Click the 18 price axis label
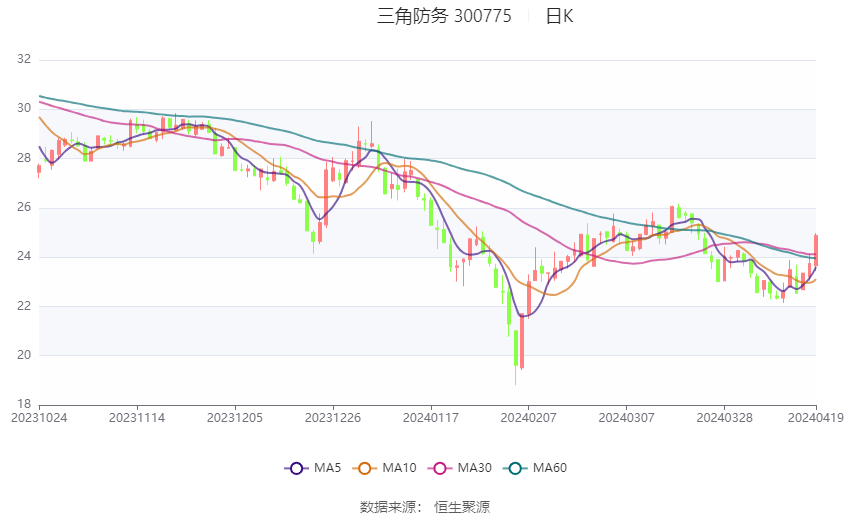 24,405
